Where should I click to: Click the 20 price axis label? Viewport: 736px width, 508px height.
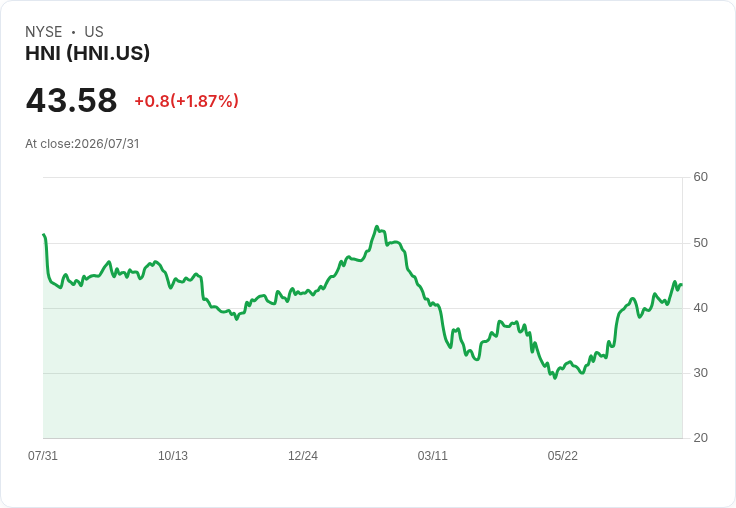tap(700, 438)
